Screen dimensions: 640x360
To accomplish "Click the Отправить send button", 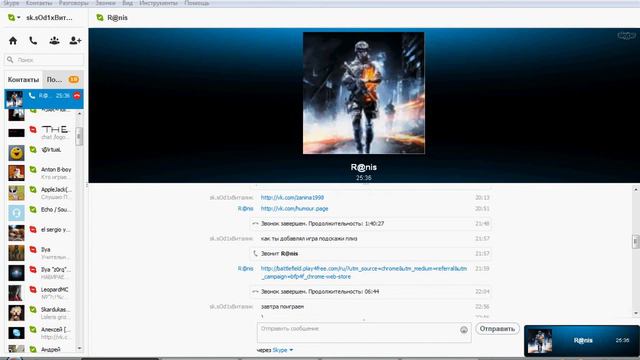I will pyautogui.click(x=497, y=329).
